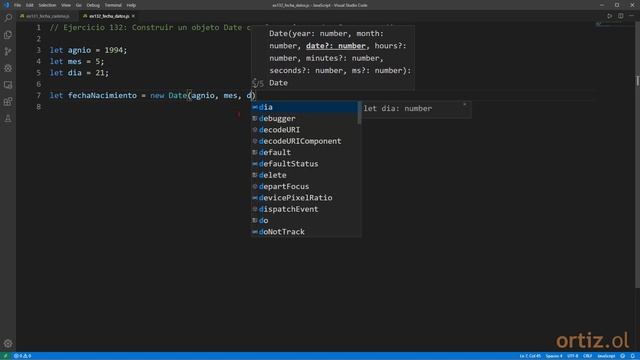Select the 'defaultStatus' suggestion
The height and width of the screenshot is (360, 640).
[304, 164]
